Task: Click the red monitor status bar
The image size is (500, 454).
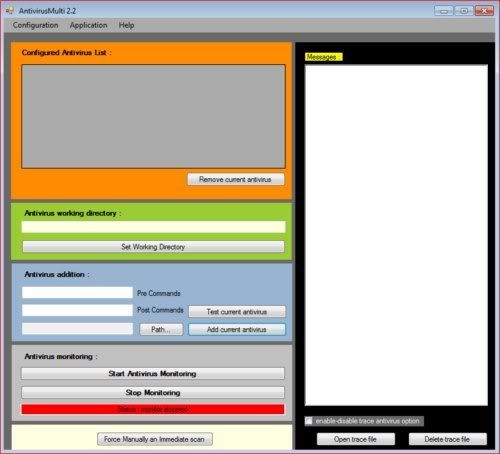Action: [x=153, y=409]
